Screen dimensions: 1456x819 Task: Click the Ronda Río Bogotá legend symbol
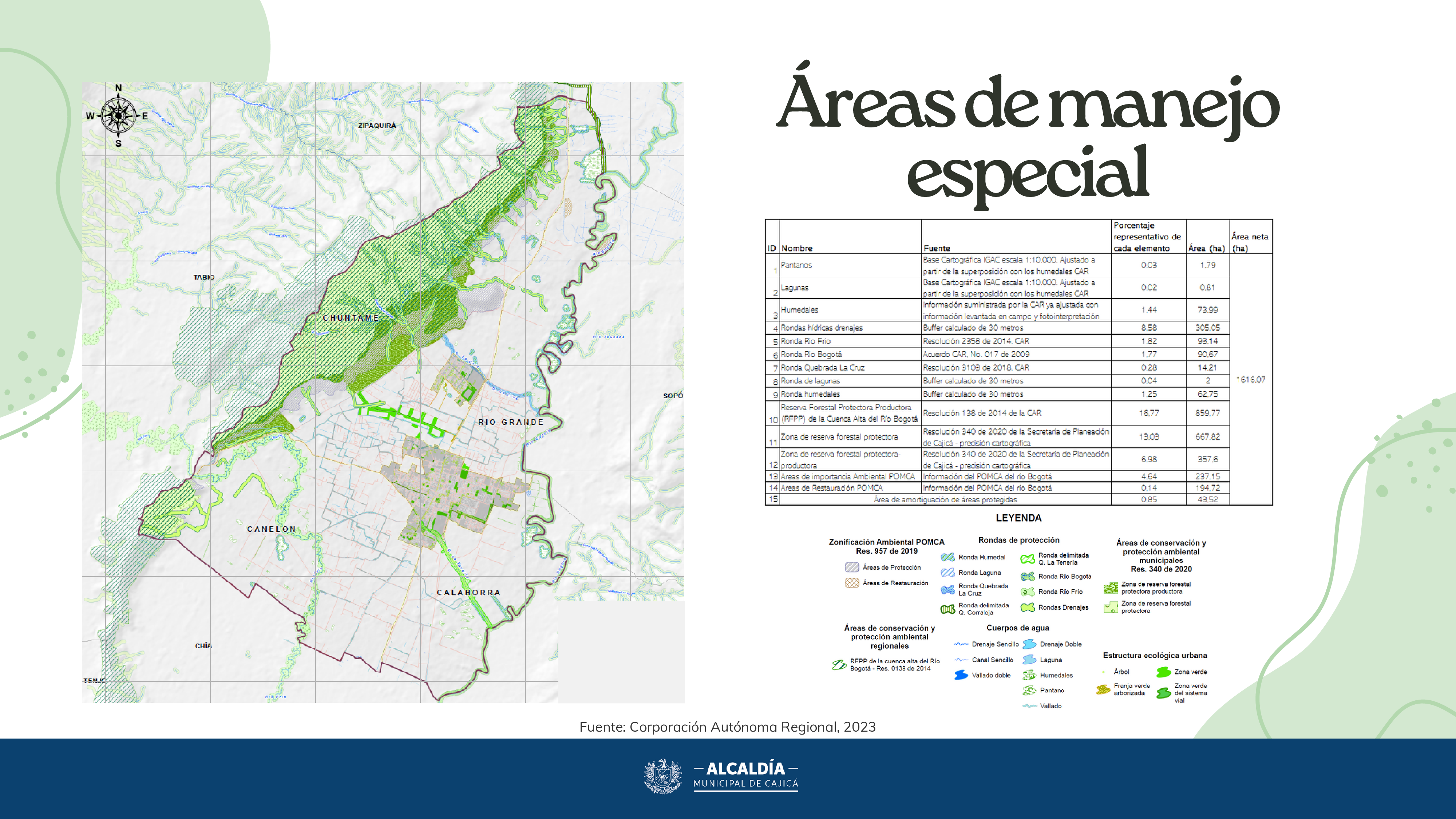coord(1028,577)
